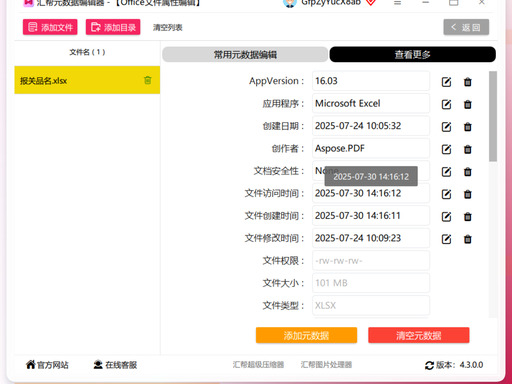512x384 pixels.
Task: Edit the 文档安全性 field
Action: (x=446, y=172)
